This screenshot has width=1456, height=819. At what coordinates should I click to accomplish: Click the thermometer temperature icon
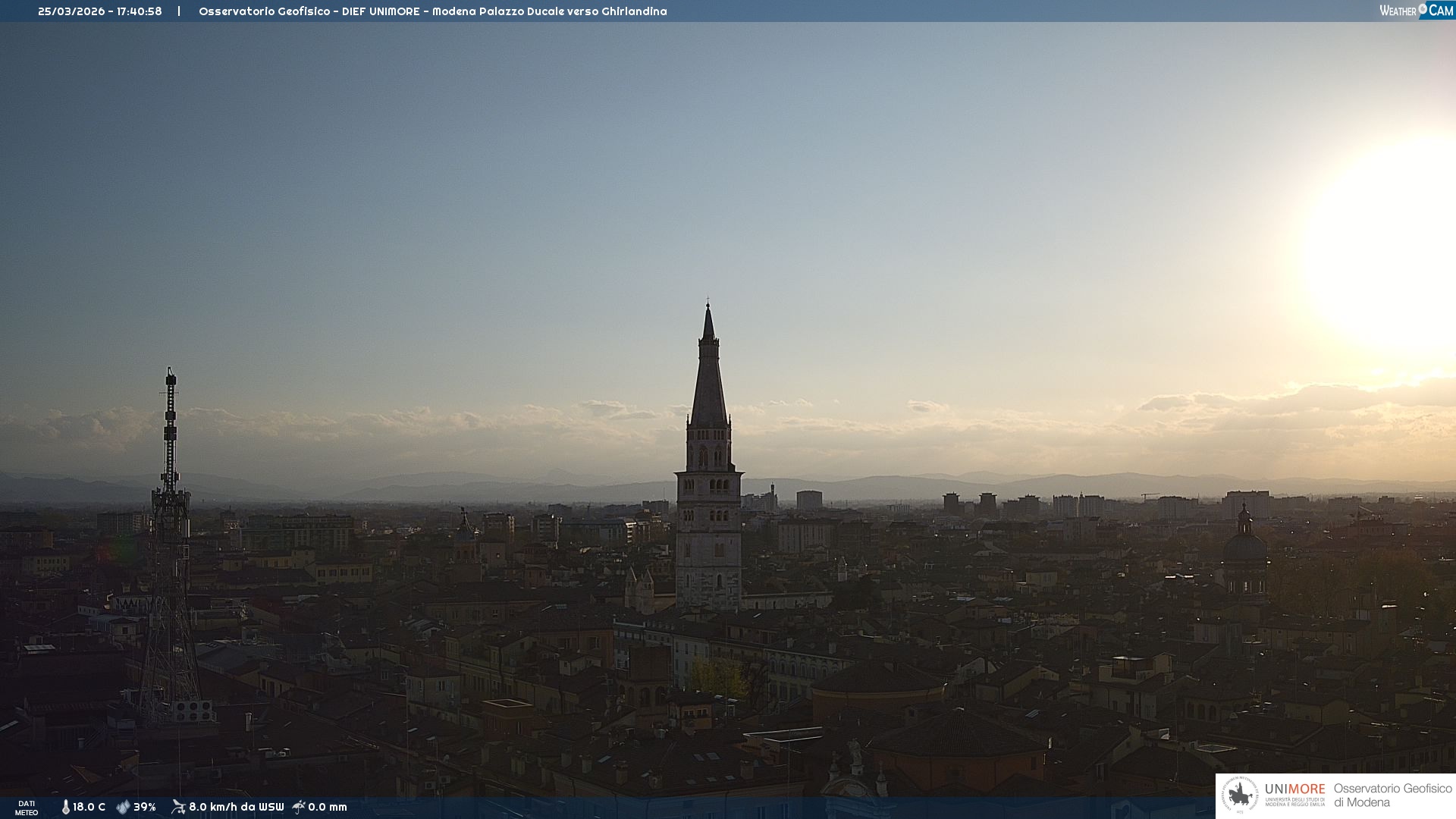(66, 807)
